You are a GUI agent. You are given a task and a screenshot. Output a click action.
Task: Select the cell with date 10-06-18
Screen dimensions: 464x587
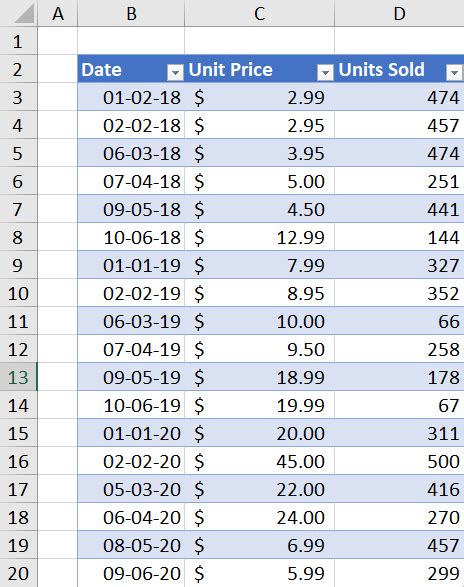click(x=131, y=237)
